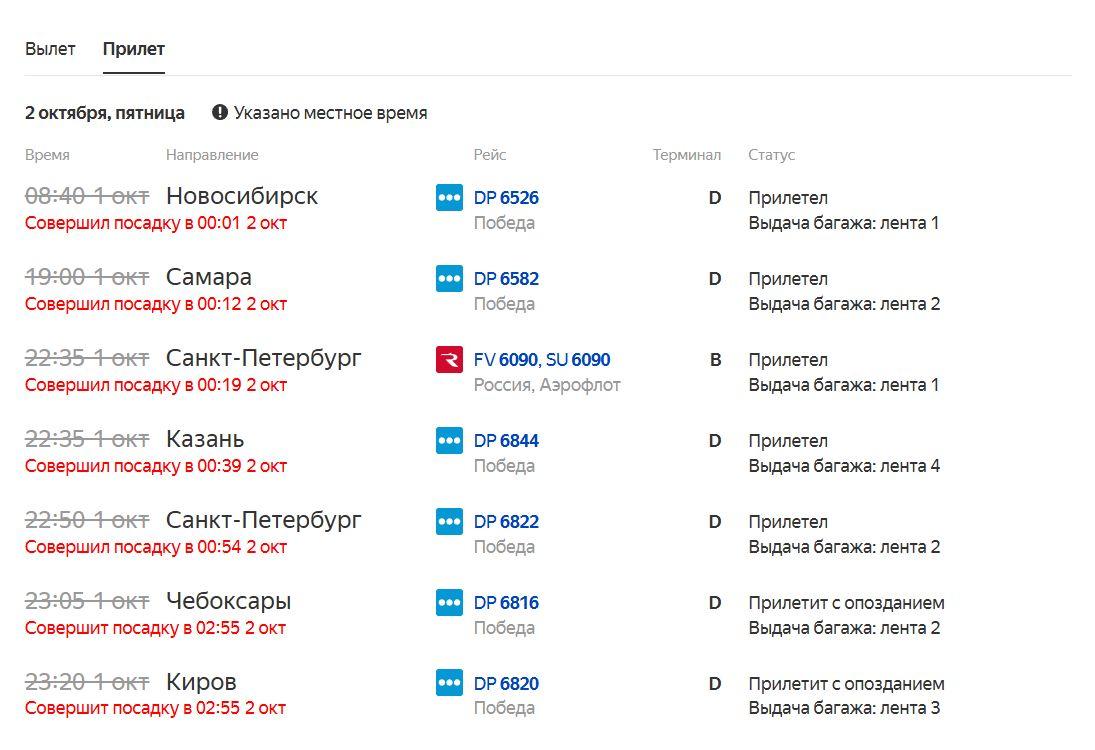Click the Победа airline icon for DP 6582
1095x750 pixels.
point(449,279)
